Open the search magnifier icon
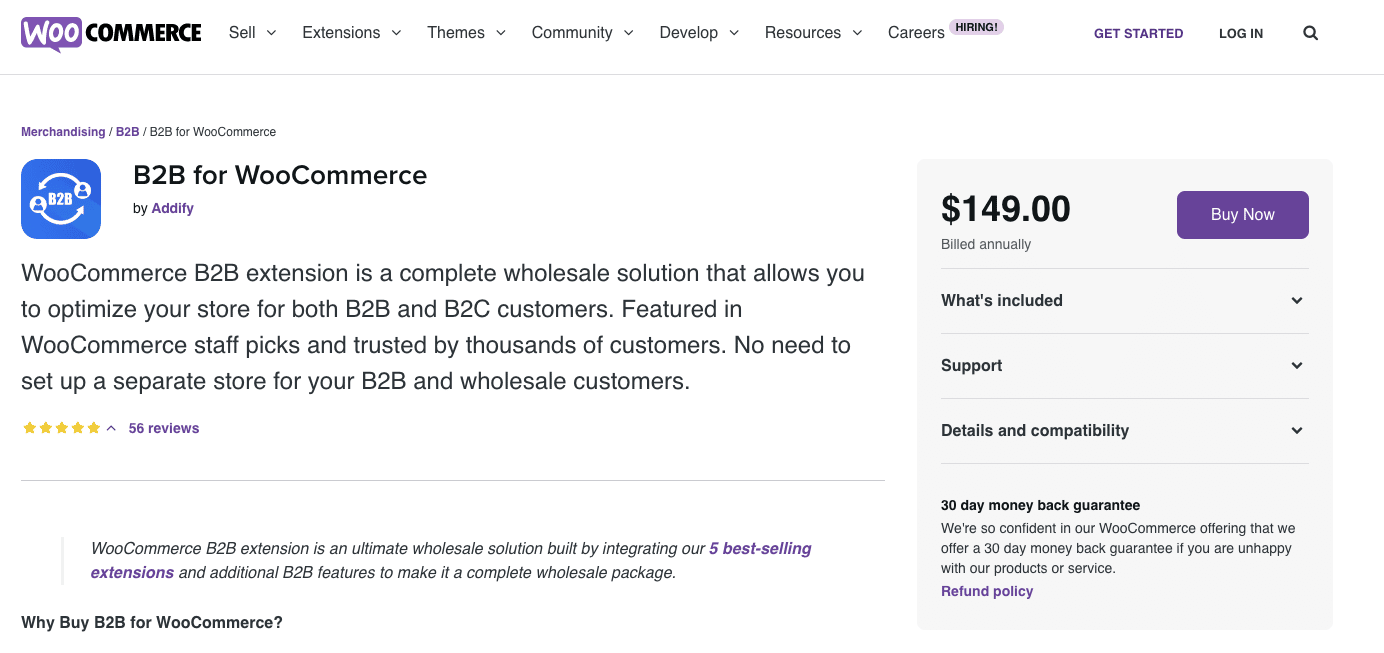Viewport: 1384px width, 653px height. [1310, 33]
